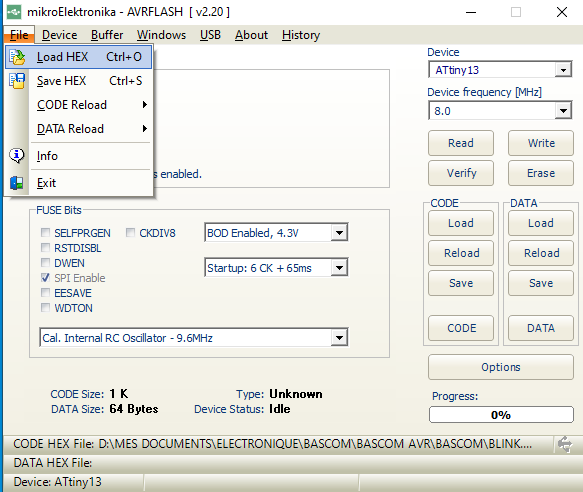The height and width of the screenshot is (492, 583).
Task: Open the Device ATtiny13 dropdown
Action: tap(563, 70)
